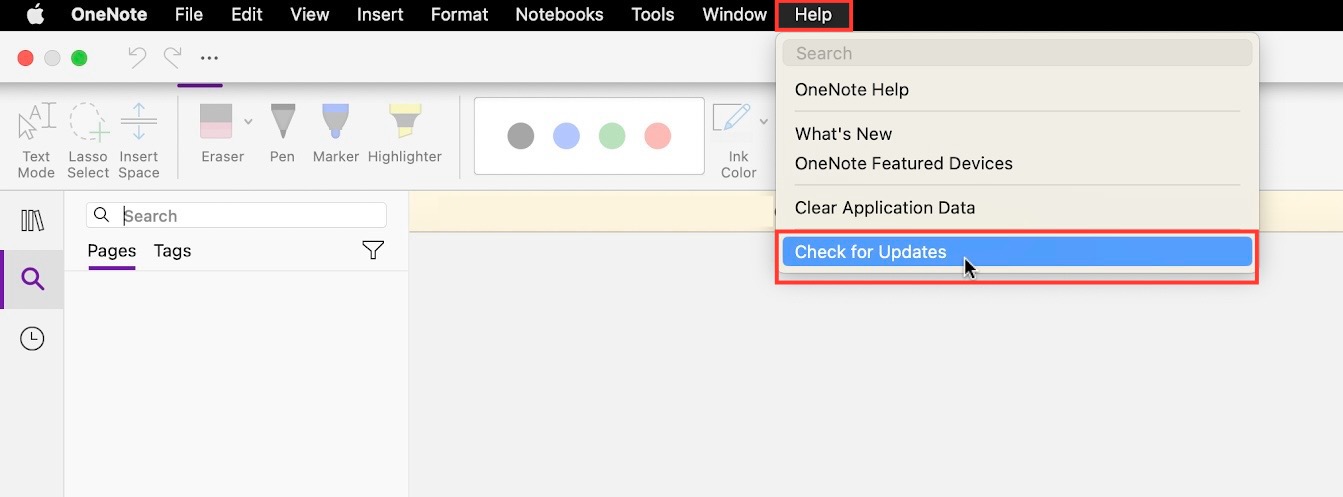This screenshot has width=1343, height=497.
Task: Select Check for Updates
Action: (x=1017, y=252)
